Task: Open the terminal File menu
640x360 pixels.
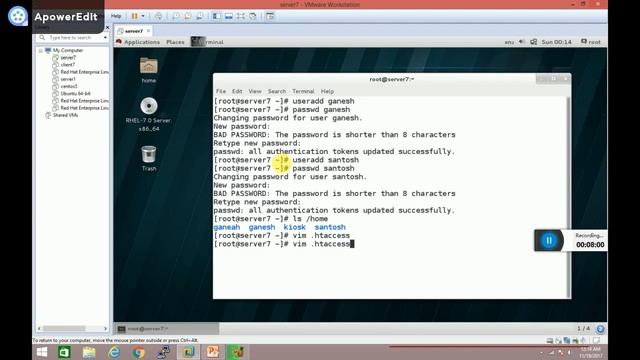Action: click(x=221, y=91)
